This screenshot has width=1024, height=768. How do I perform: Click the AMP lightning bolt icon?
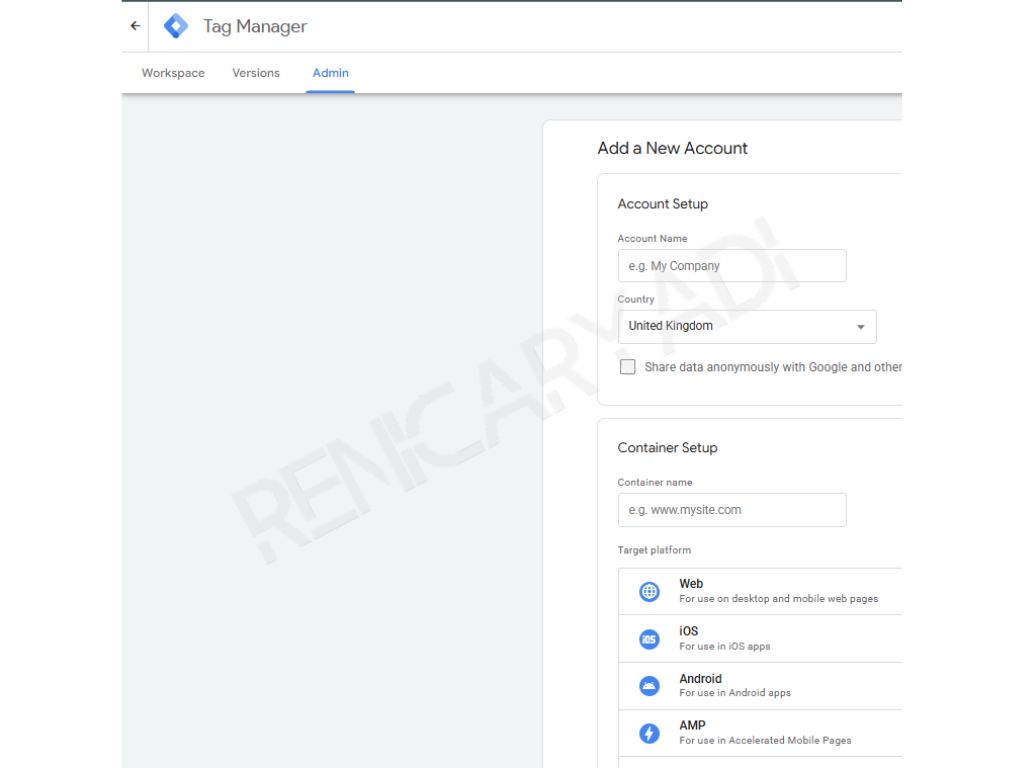coord(649,733)
